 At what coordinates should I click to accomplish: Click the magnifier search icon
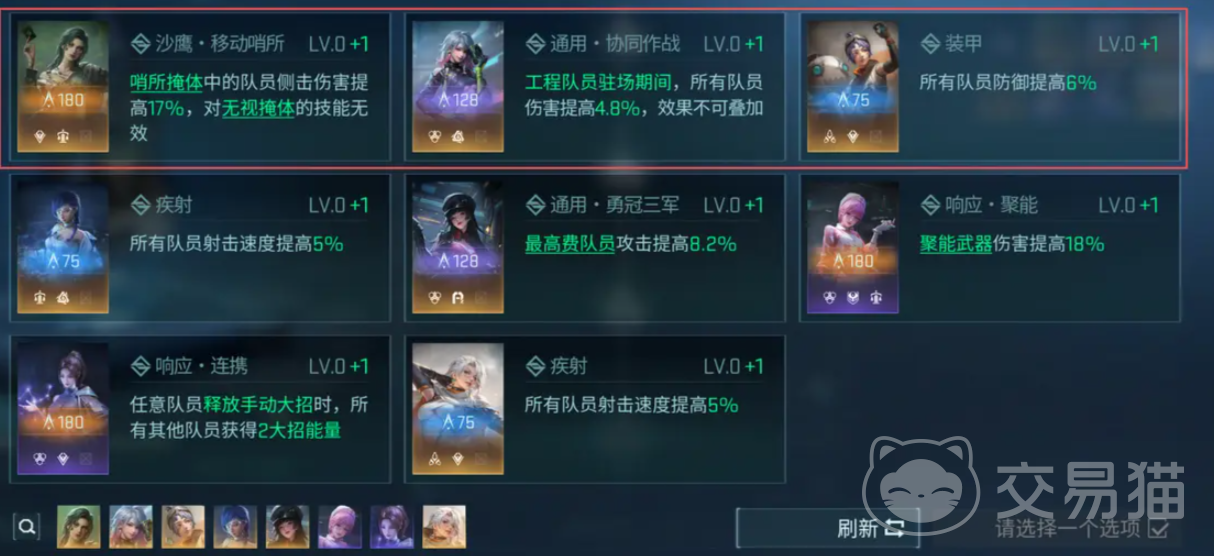click(28, 526)
